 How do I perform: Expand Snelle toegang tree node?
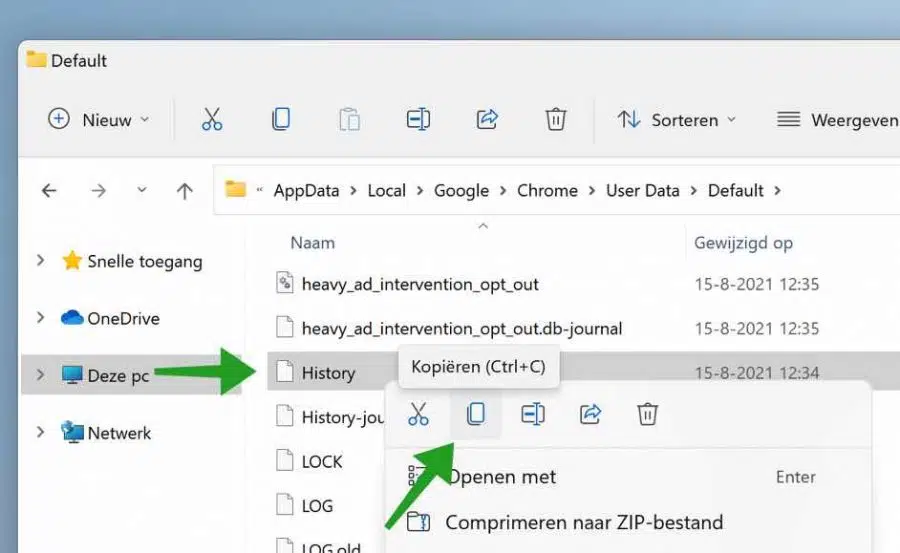(40, 261)
